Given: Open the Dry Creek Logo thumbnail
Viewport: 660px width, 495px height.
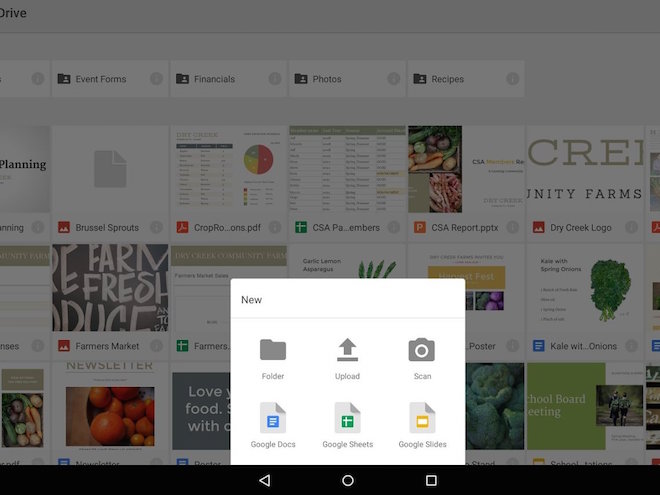Looking at the screenshot, I should tap(585, 169).
